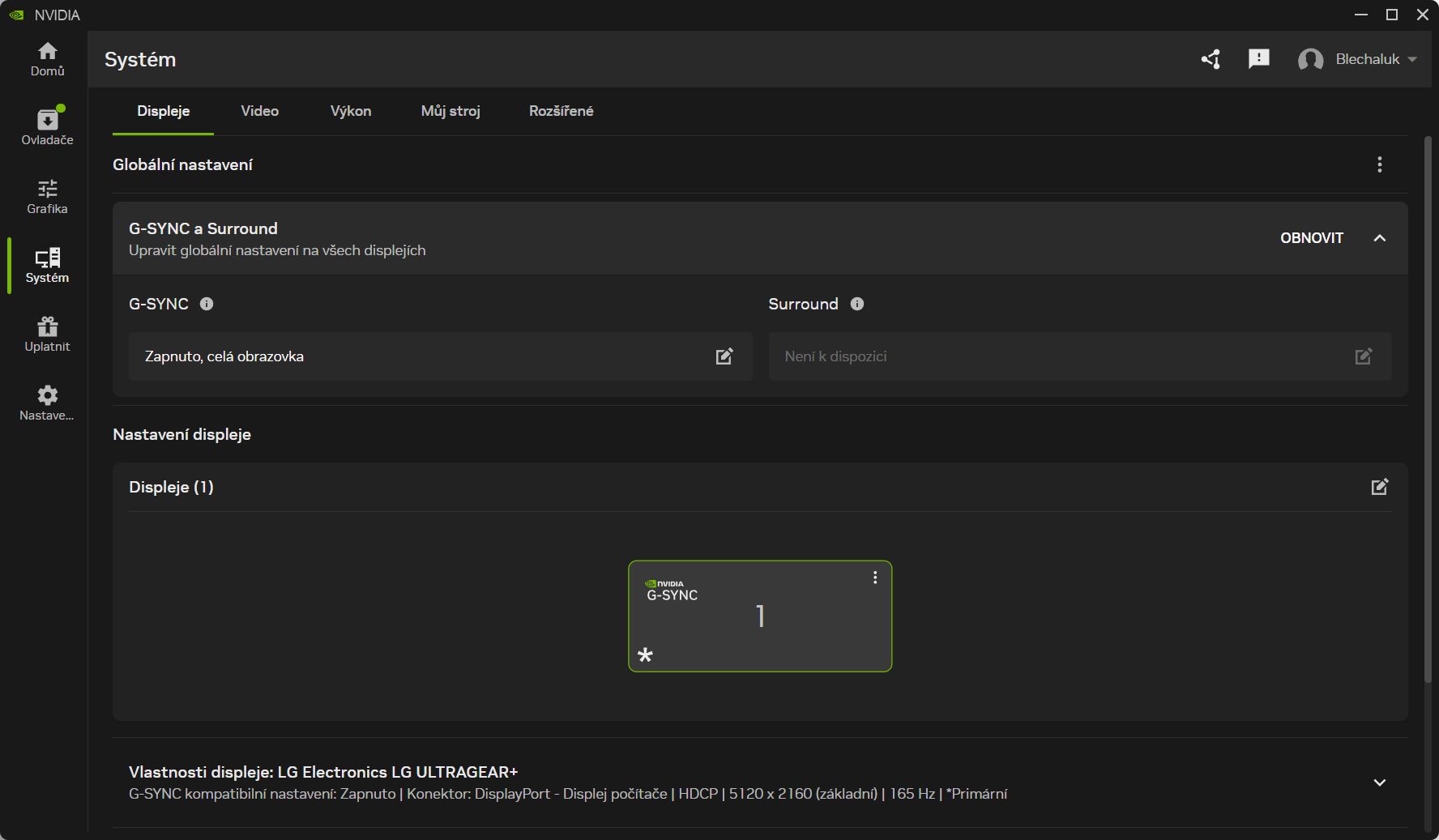The image size is (1439, 840).
Task: Click the share icon in header
Action: (1211, 59)
